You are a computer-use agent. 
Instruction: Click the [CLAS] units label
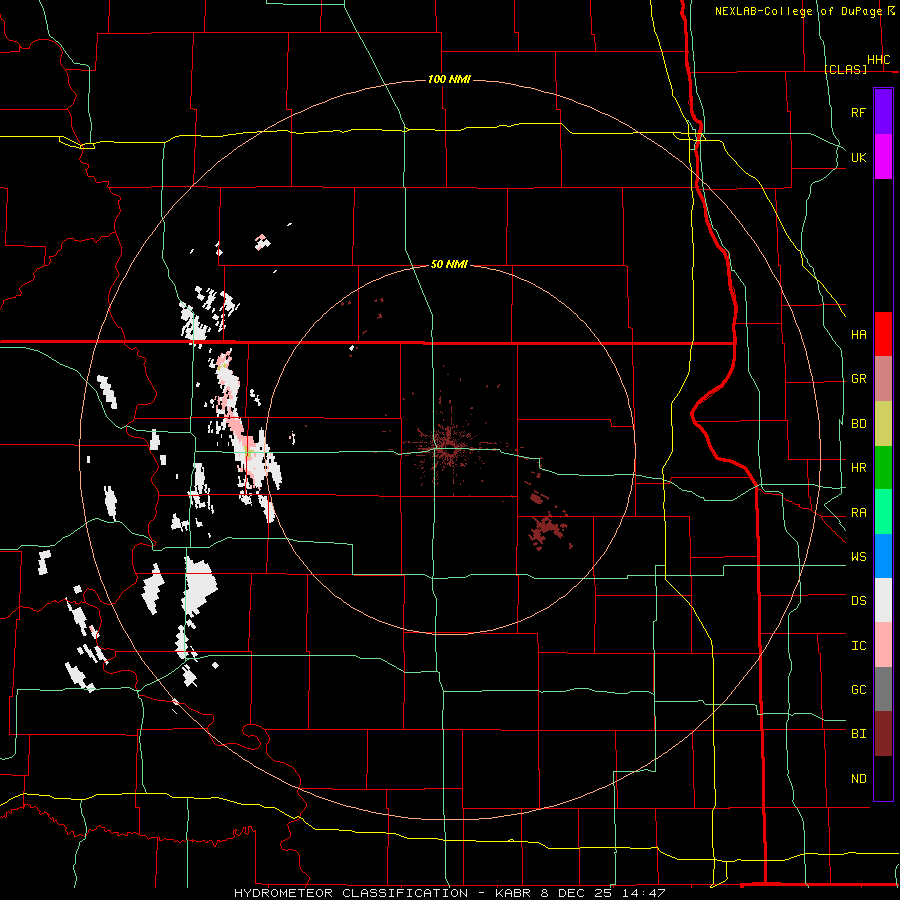[845, 69]
